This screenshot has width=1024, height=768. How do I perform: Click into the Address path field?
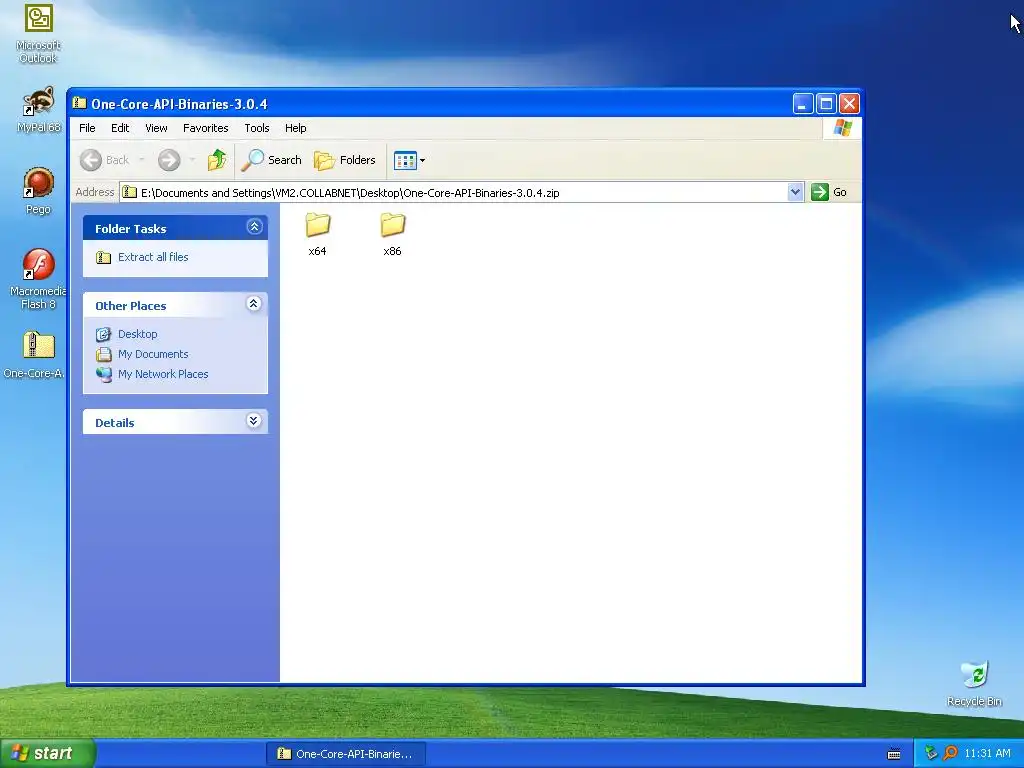tap(454, 192)
